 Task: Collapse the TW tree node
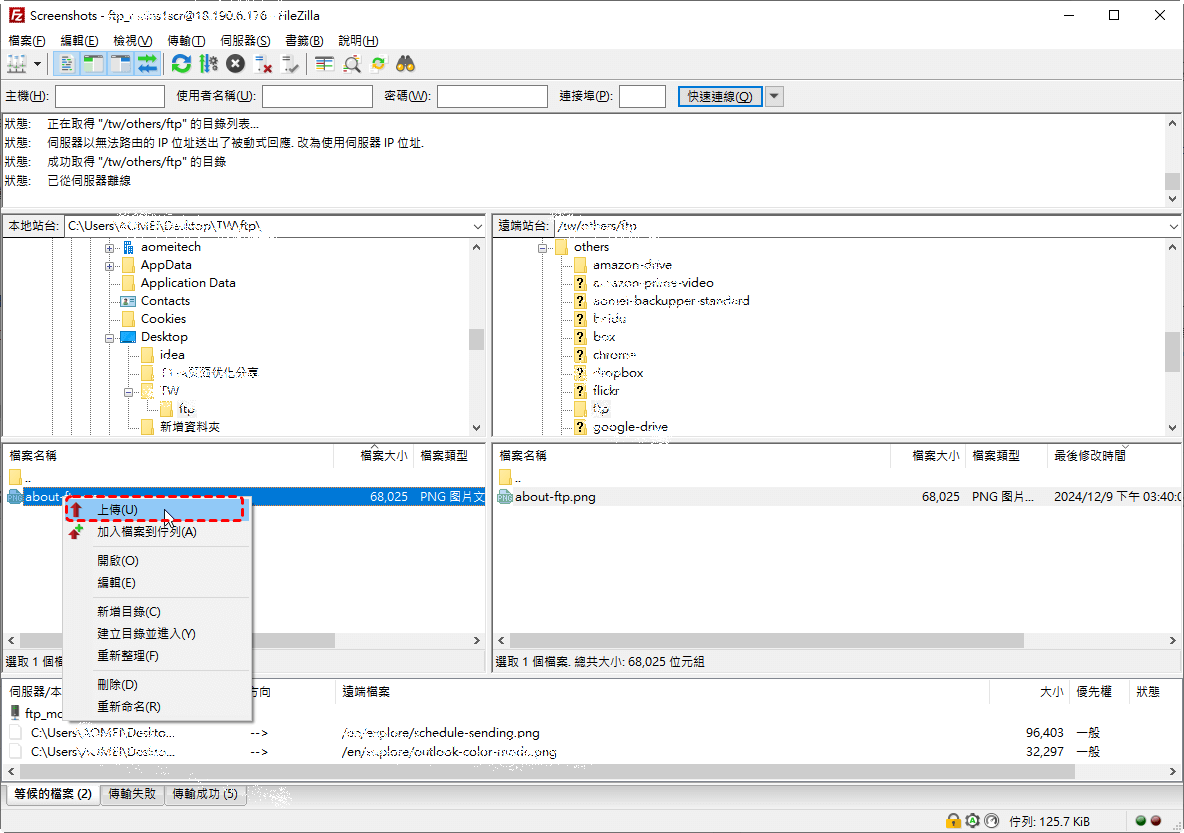pyautogui.click(x=128, y=392)
